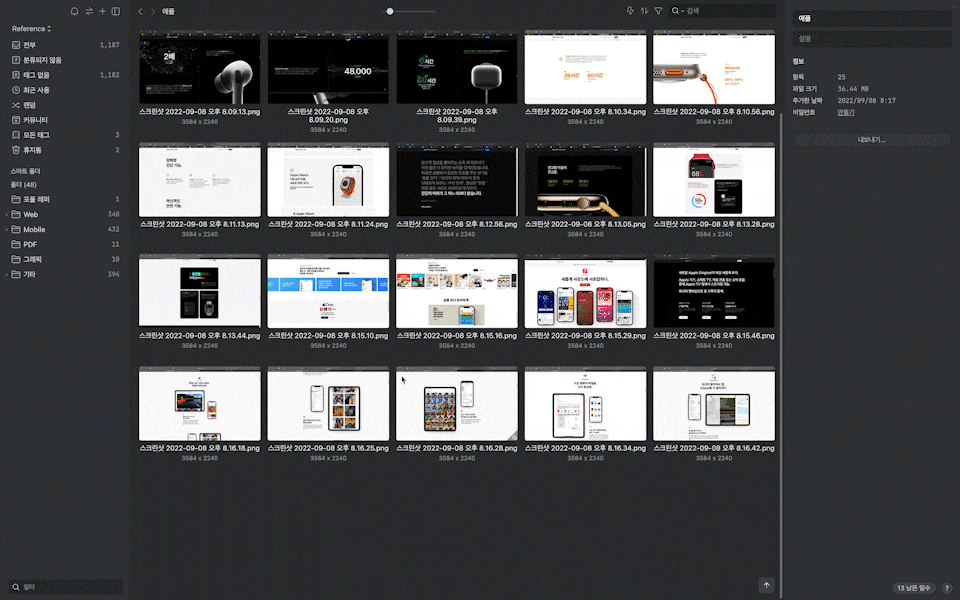Click the 2022/09/08 8:17 date value
960x600 pixels.
tap(866, 100)
